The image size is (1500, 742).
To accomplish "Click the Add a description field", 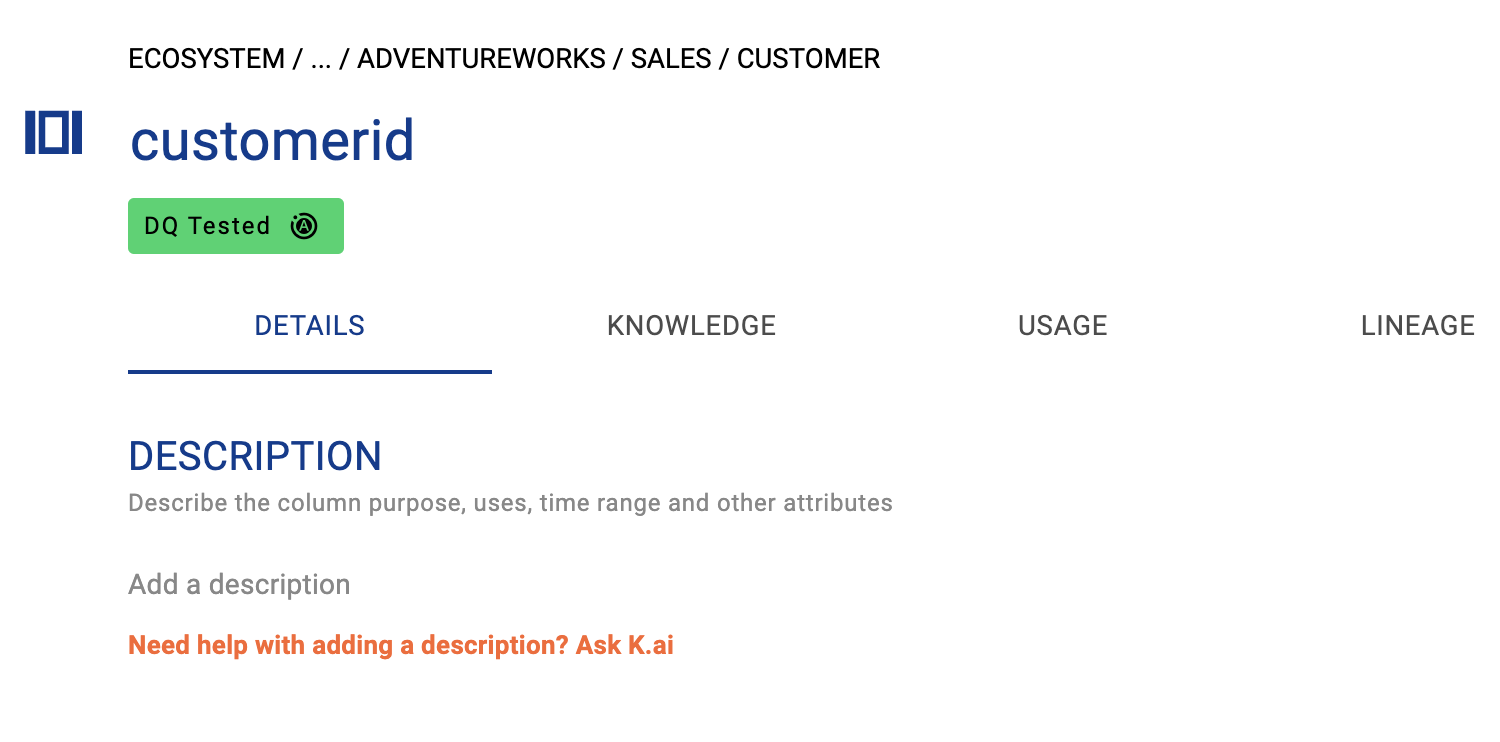I will click(239, 584).
